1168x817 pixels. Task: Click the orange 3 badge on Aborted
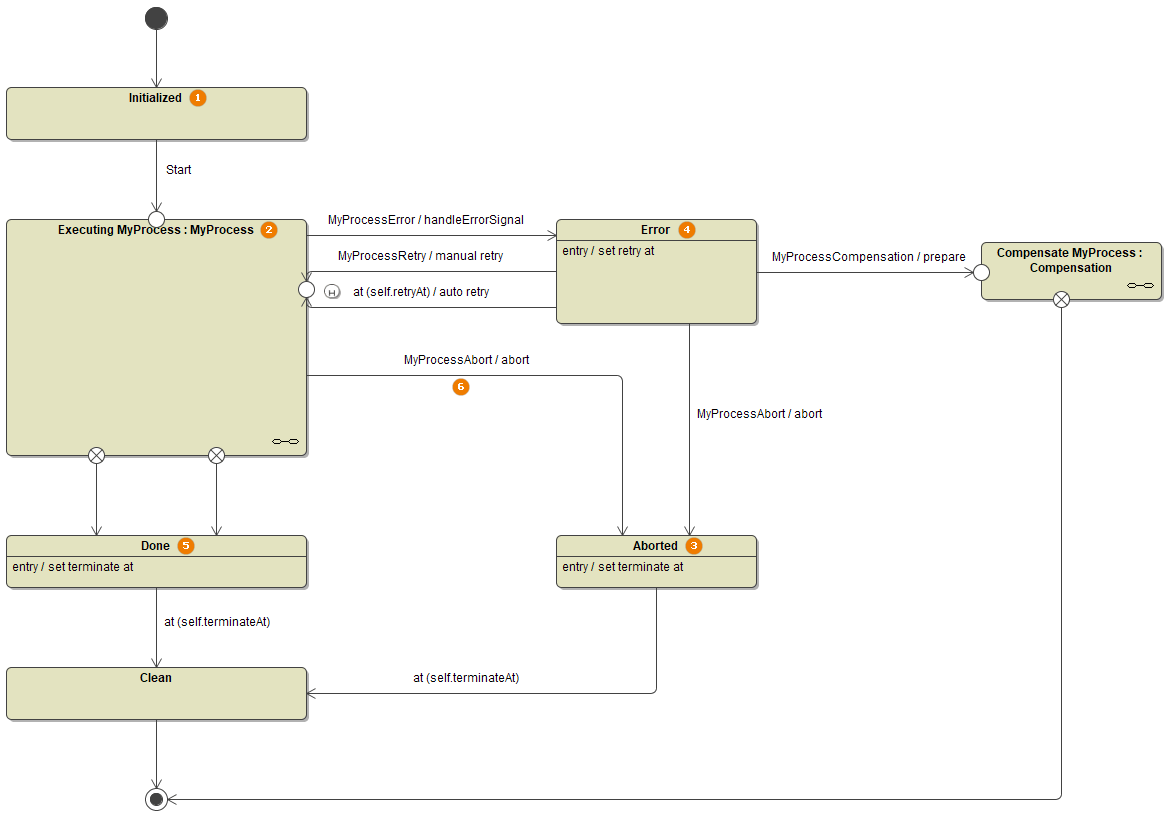pyautogui.click(x=693, y=546)
